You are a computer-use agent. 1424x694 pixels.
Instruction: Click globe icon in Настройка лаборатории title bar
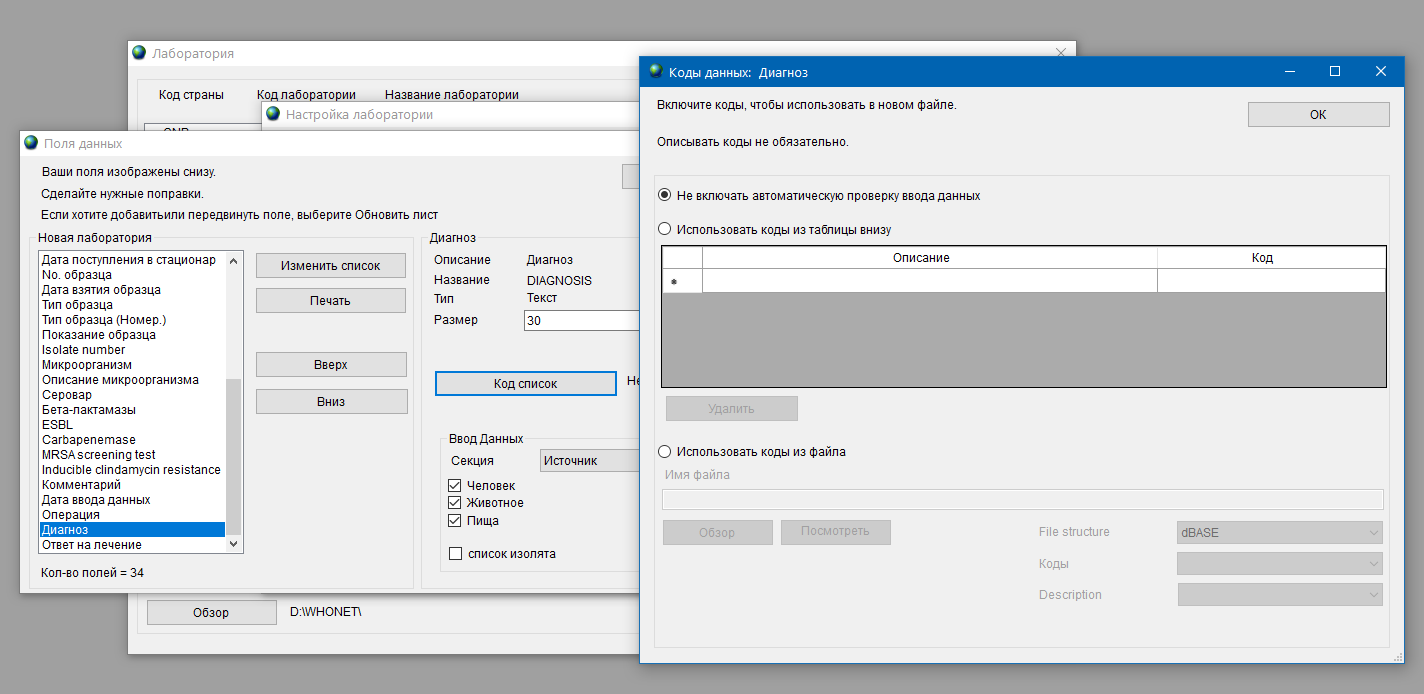click(273, 114)
